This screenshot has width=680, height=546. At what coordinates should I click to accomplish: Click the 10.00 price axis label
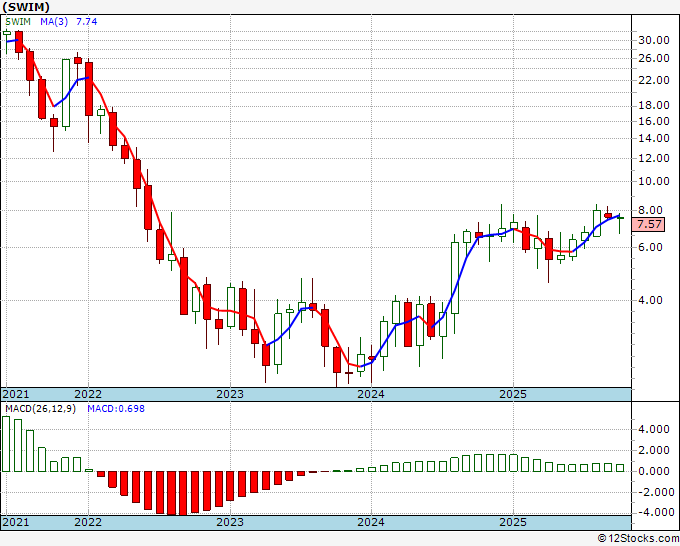tap(654, 181)
